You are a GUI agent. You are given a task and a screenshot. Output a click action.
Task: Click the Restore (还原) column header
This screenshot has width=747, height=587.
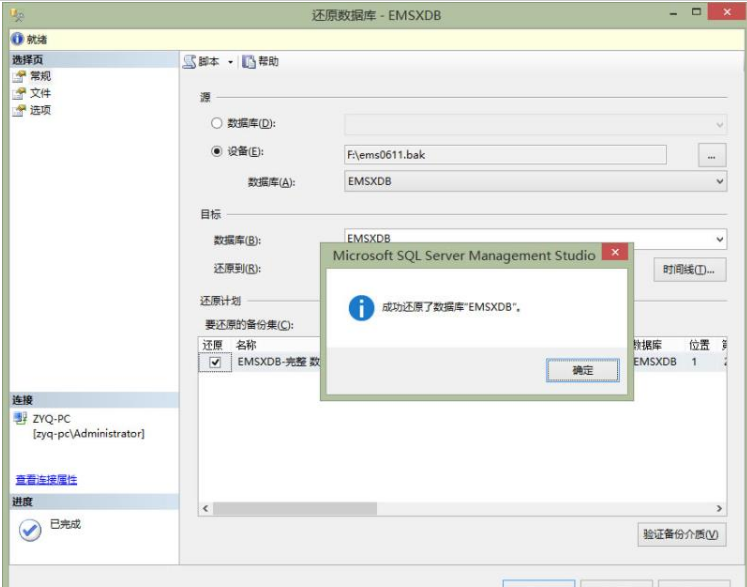click(212, 345)
